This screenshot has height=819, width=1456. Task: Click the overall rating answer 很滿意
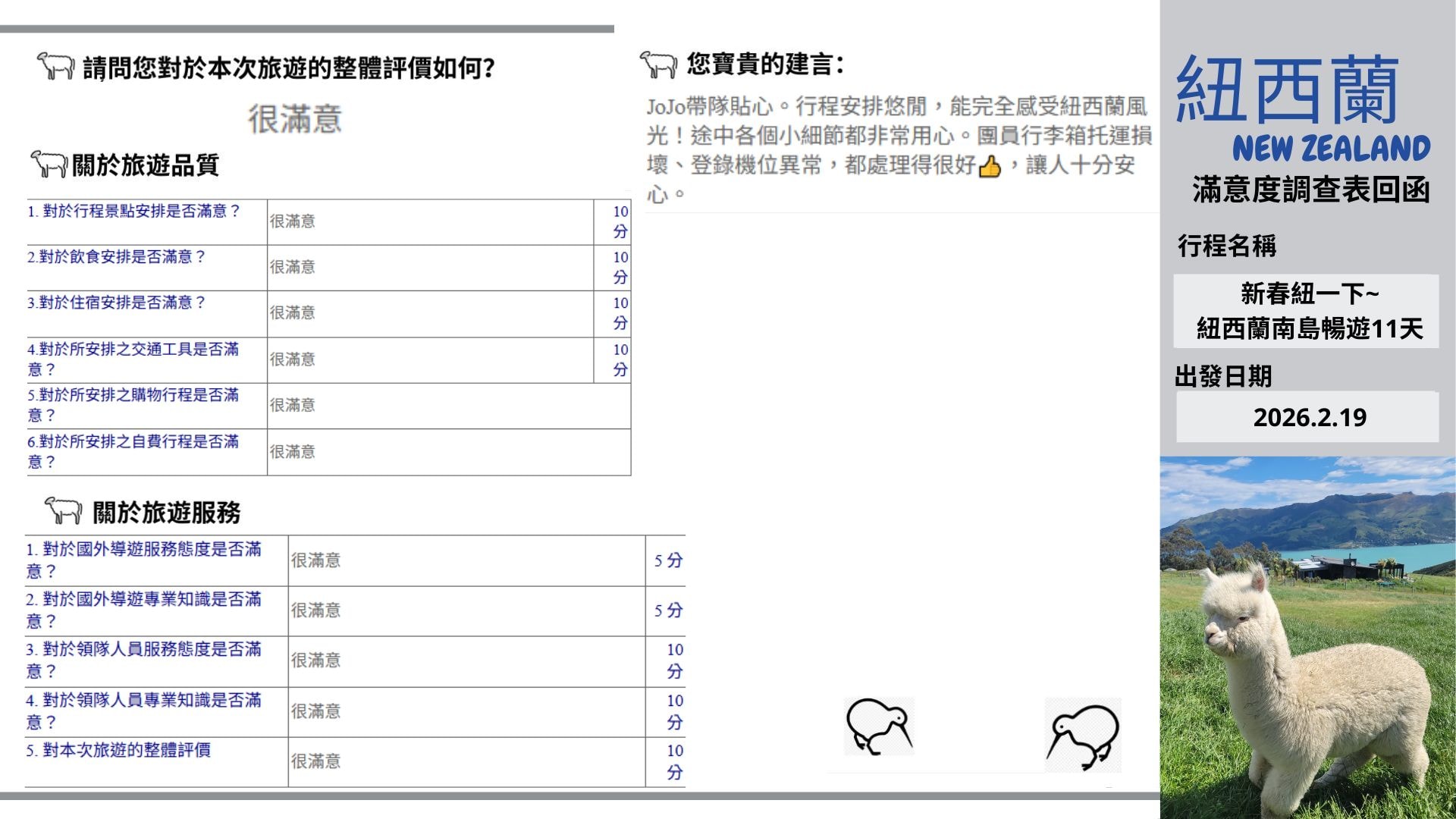(295, 119)
